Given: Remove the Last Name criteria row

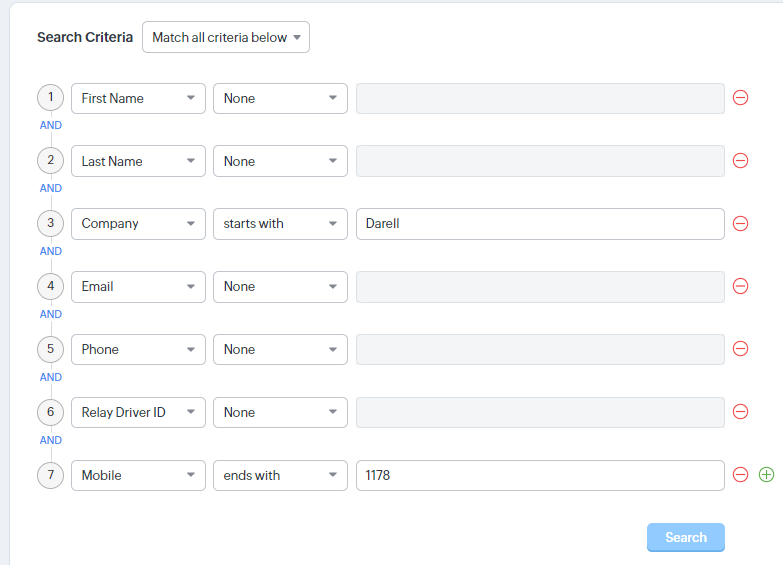Looking at the screenshot, I should (740, 161).
